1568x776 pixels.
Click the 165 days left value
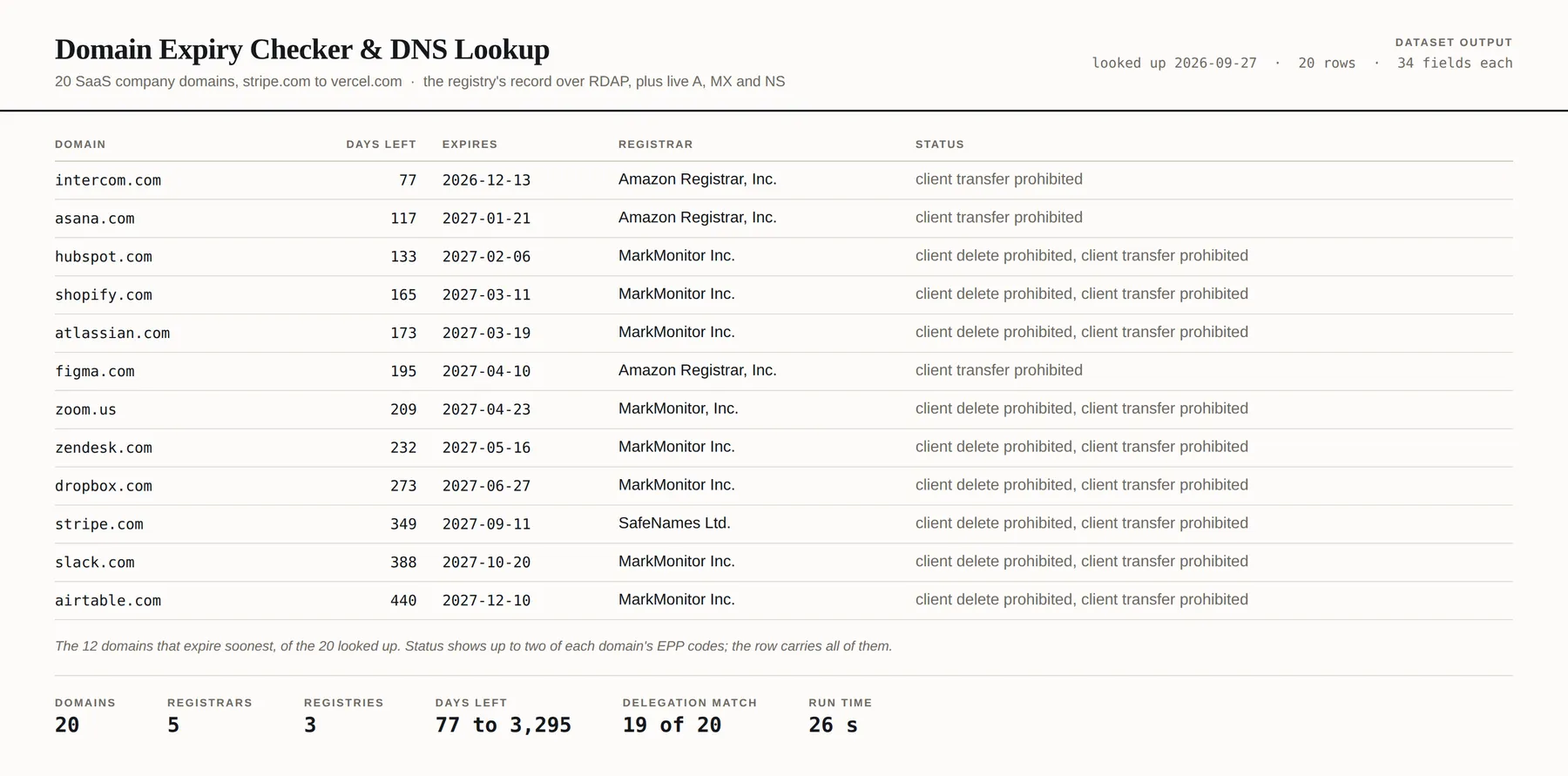[403, 295]
